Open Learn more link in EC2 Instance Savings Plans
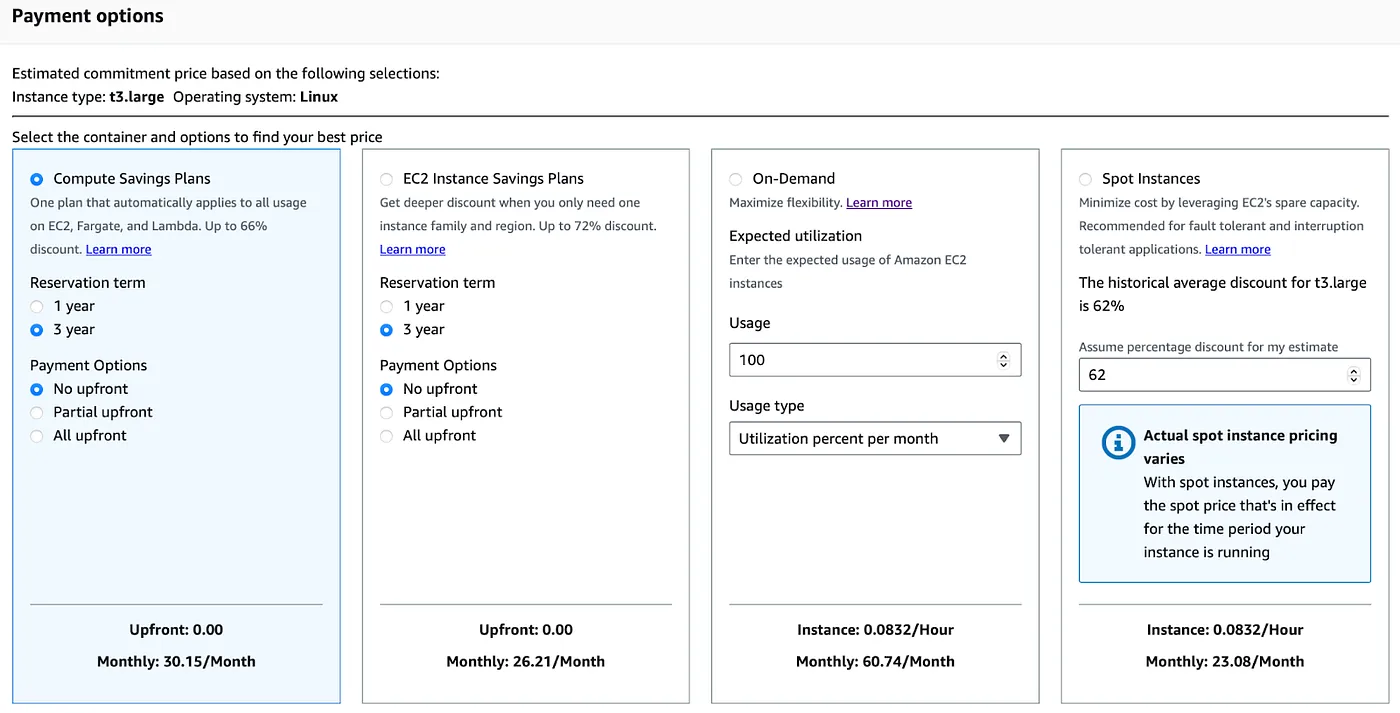Viewport: 1400px width, 713px height. point(412,249)
